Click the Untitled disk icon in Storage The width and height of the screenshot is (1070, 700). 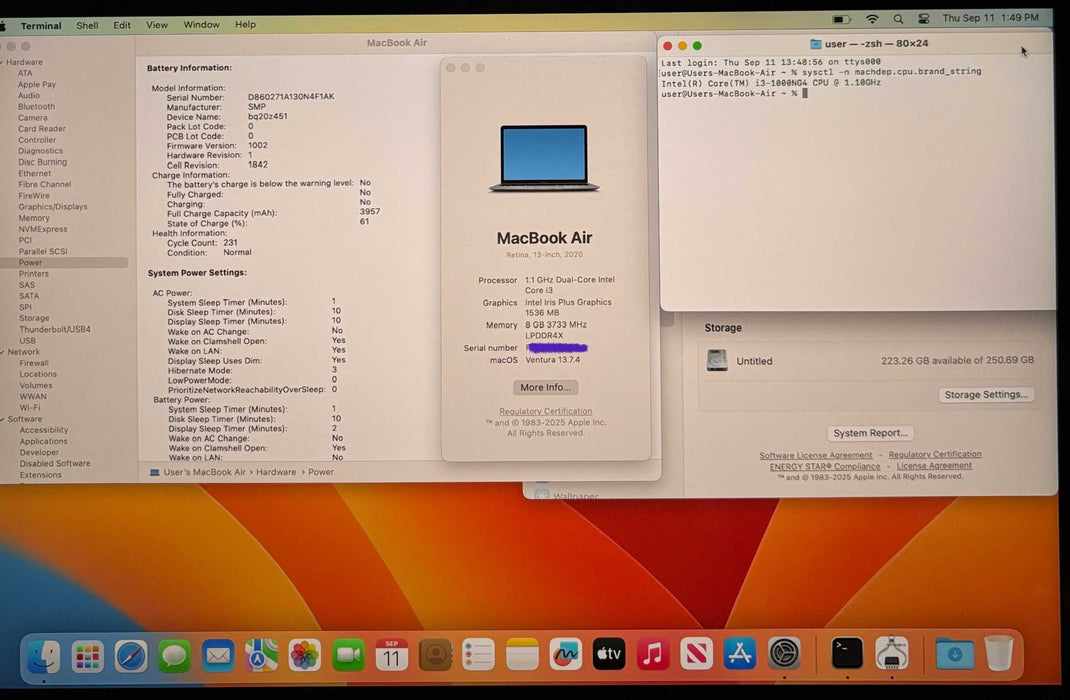tap(717, 360)
